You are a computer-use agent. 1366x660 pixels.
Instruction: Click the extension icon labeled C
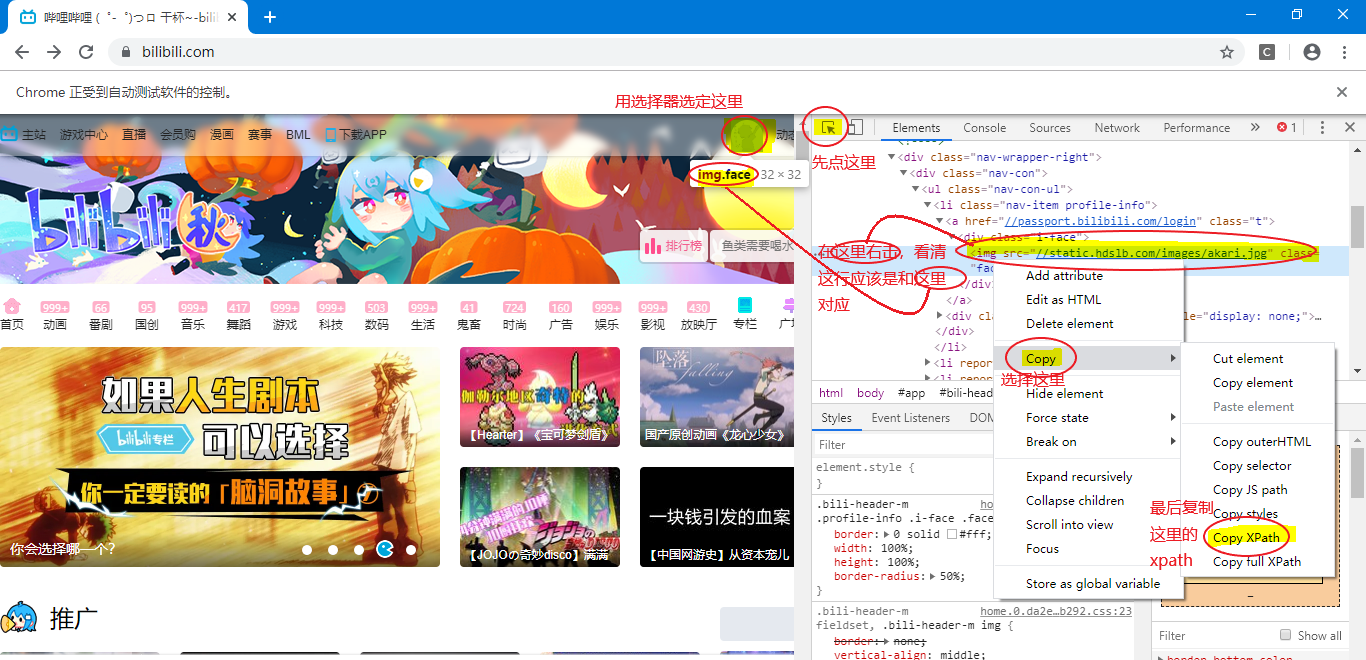point(1267,52)
